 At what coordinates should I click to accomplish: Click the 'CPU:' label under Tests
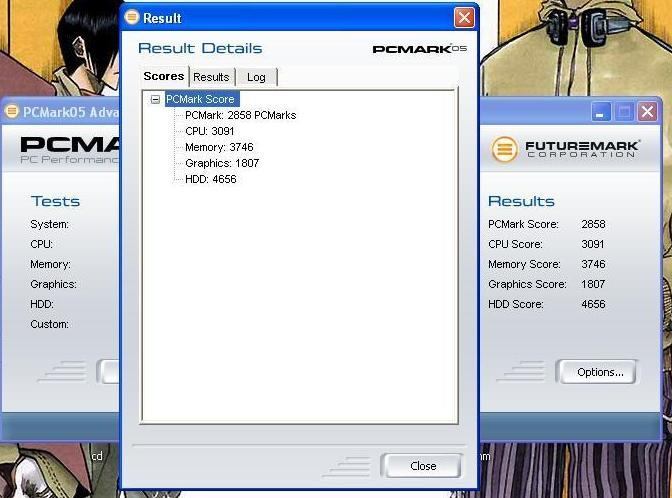click(x=42, y=244)
